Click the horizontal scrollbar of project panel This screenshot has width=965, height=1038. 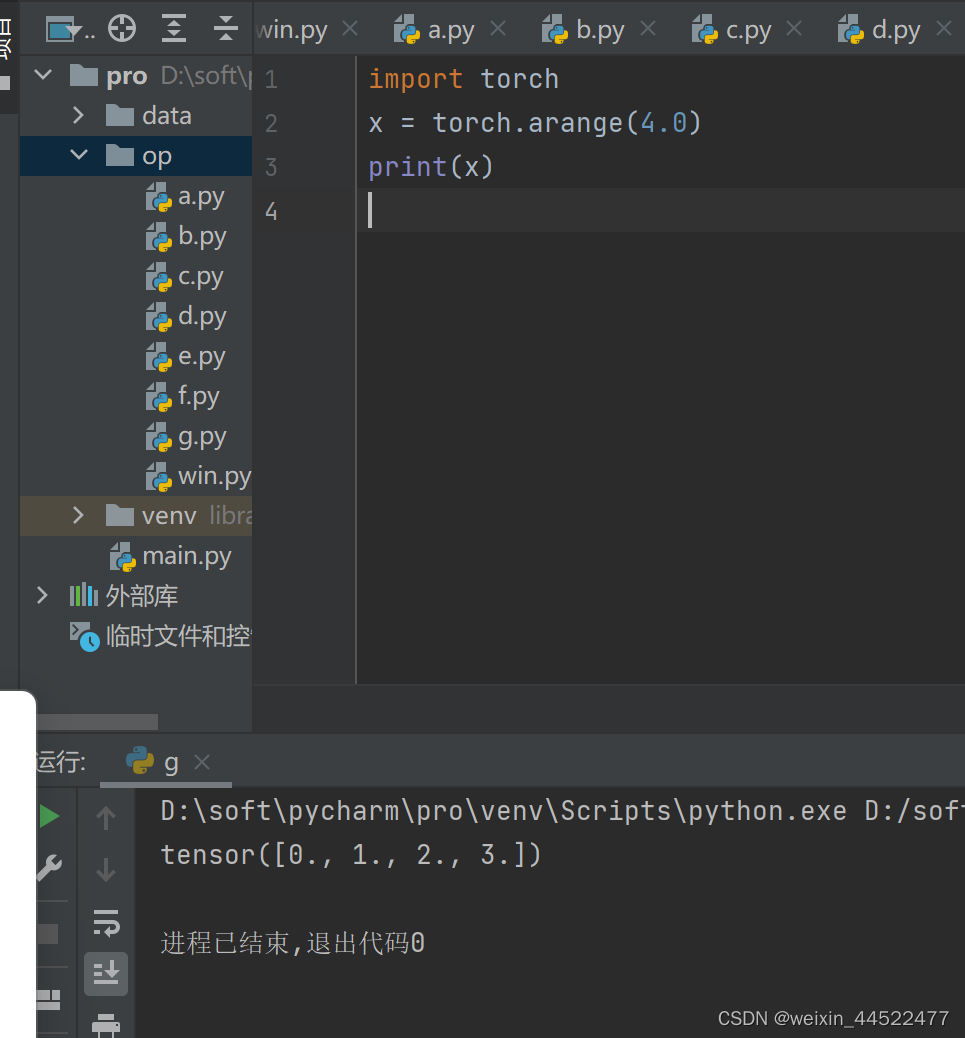coord(97,722)
